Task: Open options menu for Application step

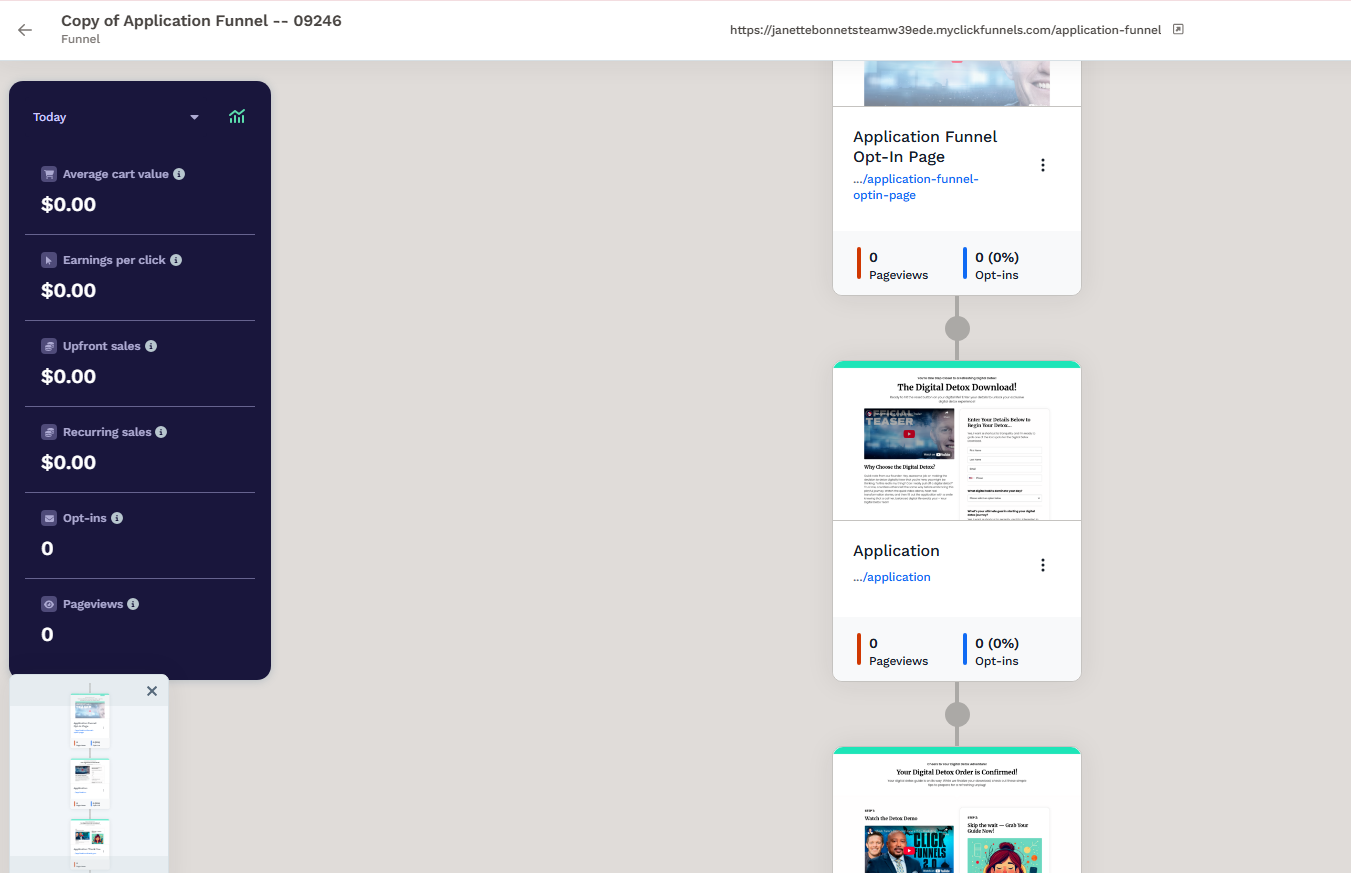Action: click(1043, 565)
